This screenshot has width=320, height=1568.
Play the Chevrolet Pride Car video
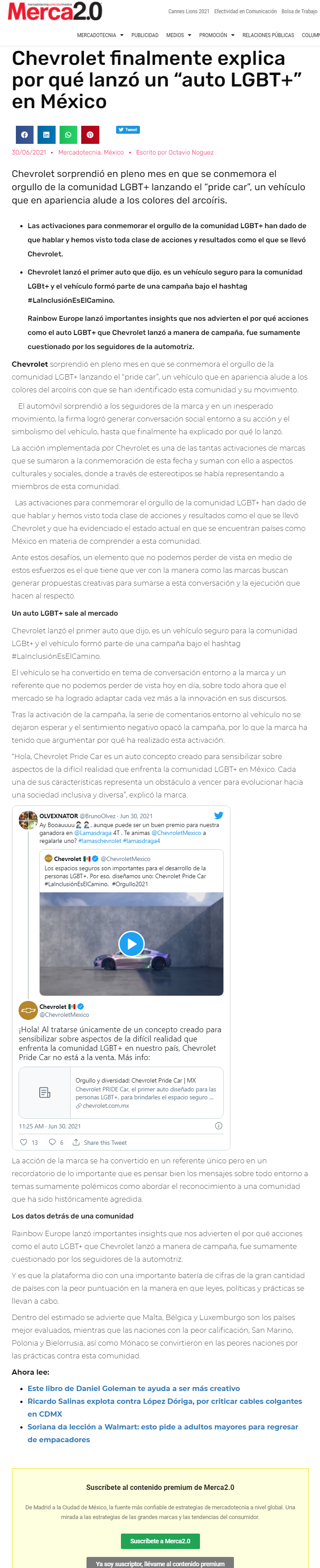click(x=132, y=944)
